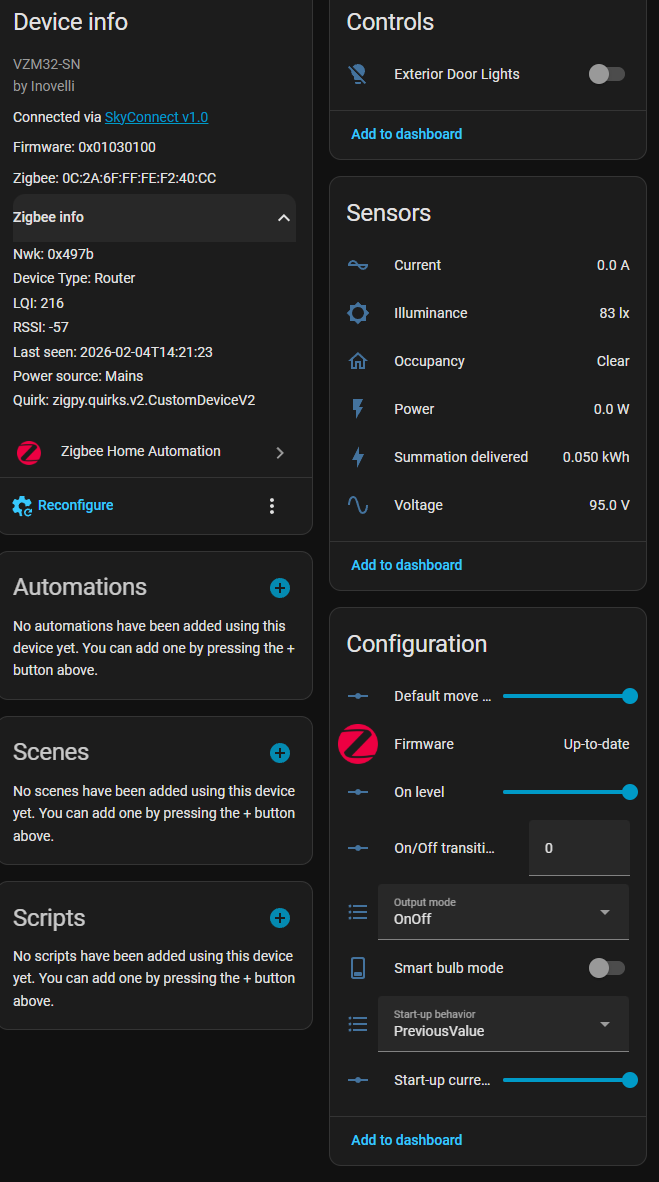Open the Start-up behavior dropdown
This screenshot has width=659, height=1182.
(503, 1023)
